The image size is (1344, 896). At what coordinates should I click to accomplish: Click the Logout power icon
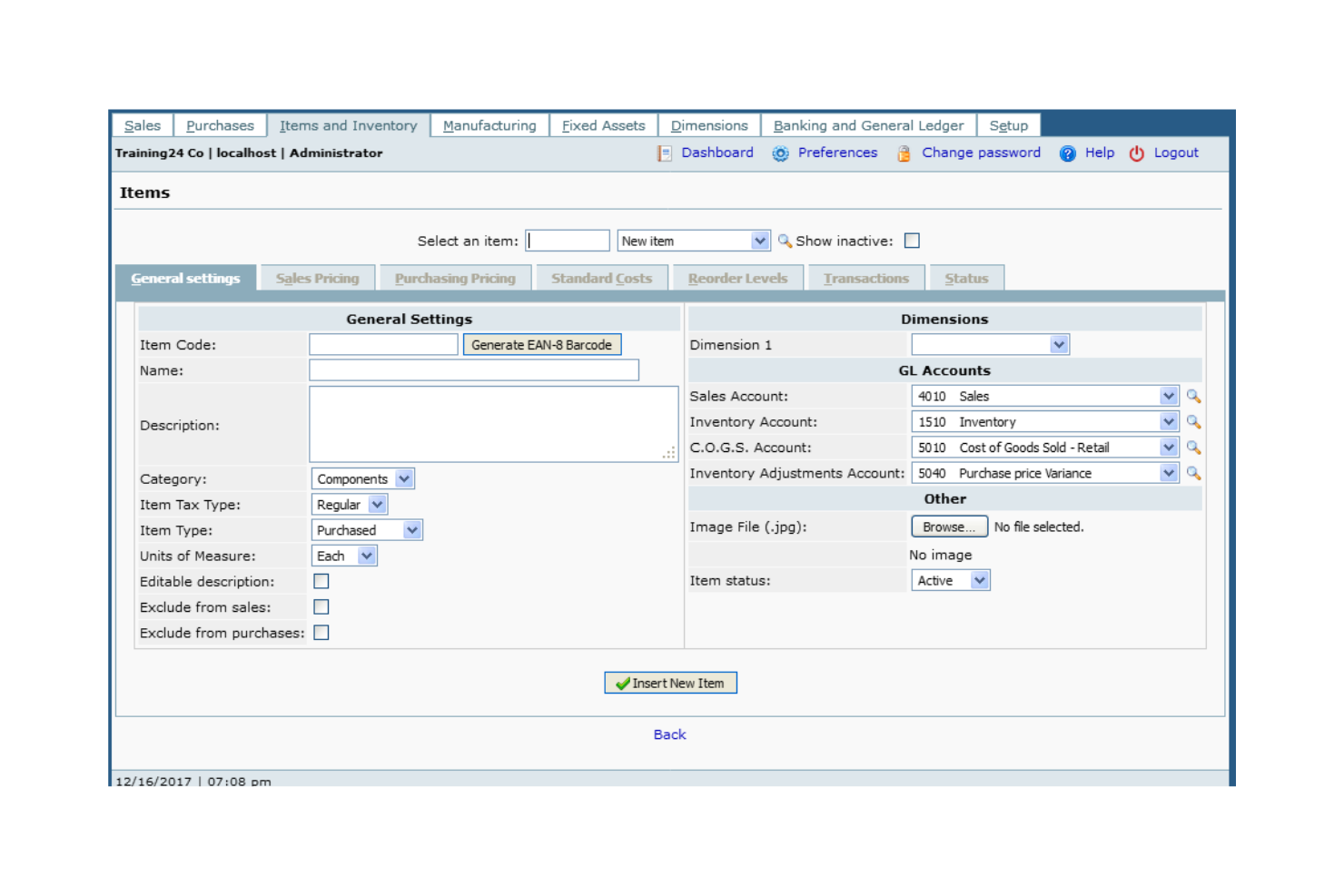point(1136,153)
